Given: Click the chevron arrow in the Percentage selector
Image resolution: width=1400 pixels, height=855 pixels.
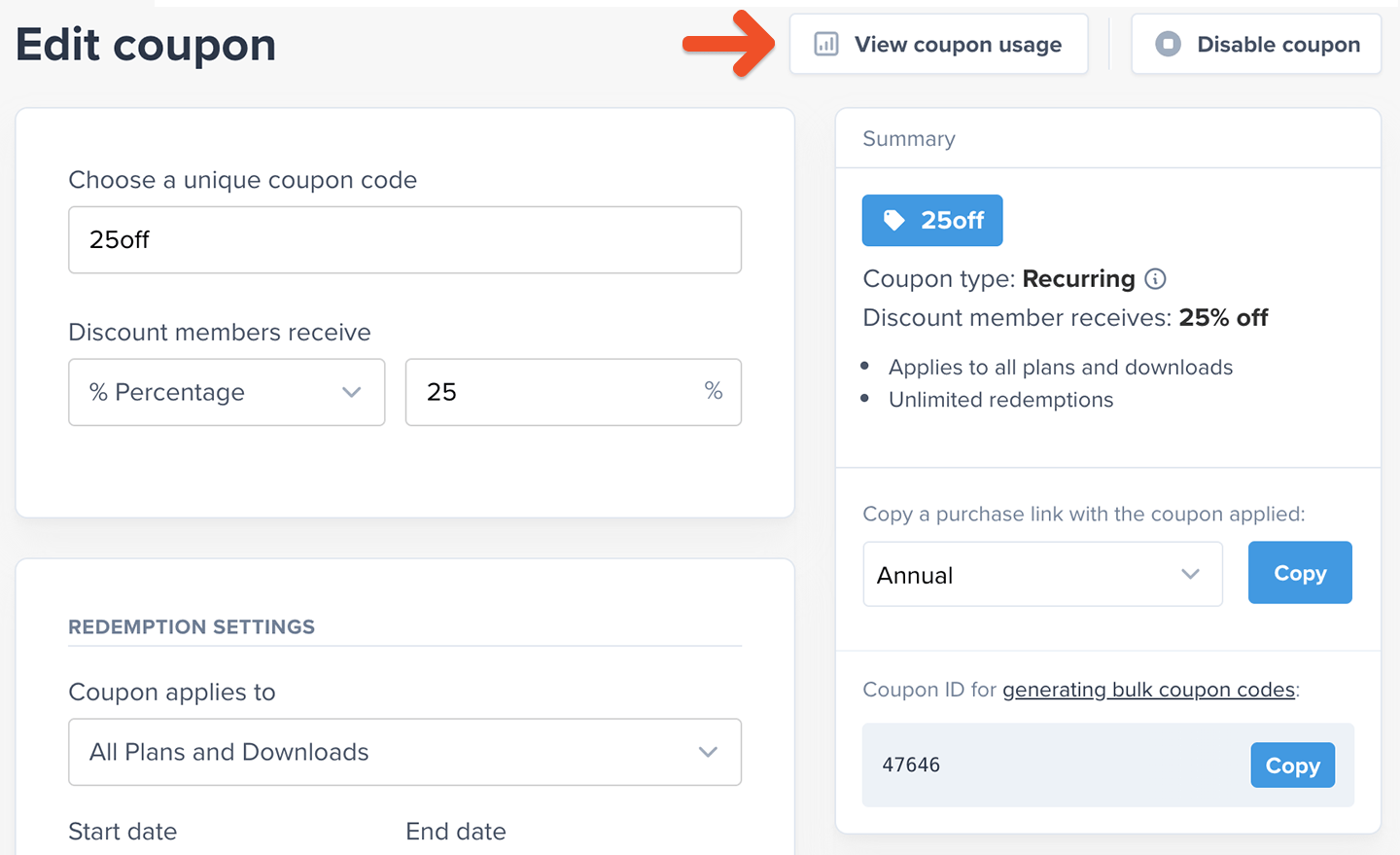Looking at the screenshot, I should [x=352, y=392].
